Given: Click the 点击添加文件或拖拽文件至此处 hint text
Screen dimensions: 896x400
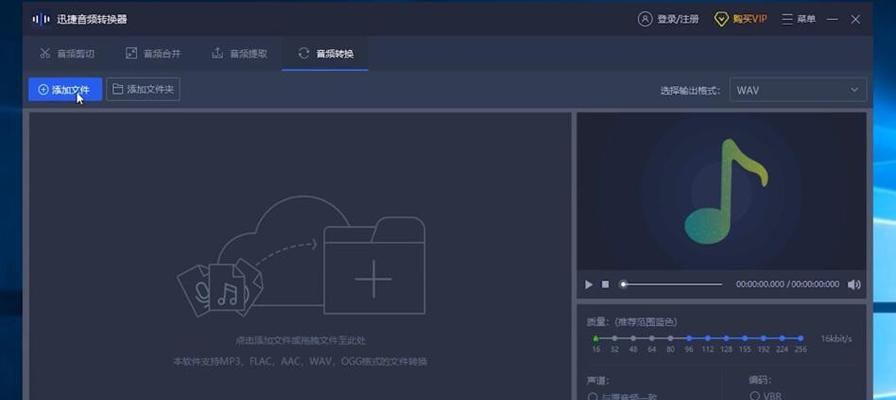Looking at the screenshot, I should tap(300, 341).
